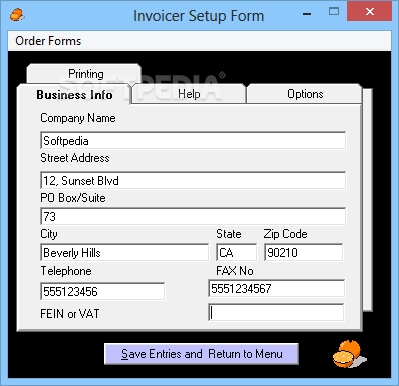Click the City field with Beverly Hills
Screen dimensions: 399x386
tap(125, 252)
